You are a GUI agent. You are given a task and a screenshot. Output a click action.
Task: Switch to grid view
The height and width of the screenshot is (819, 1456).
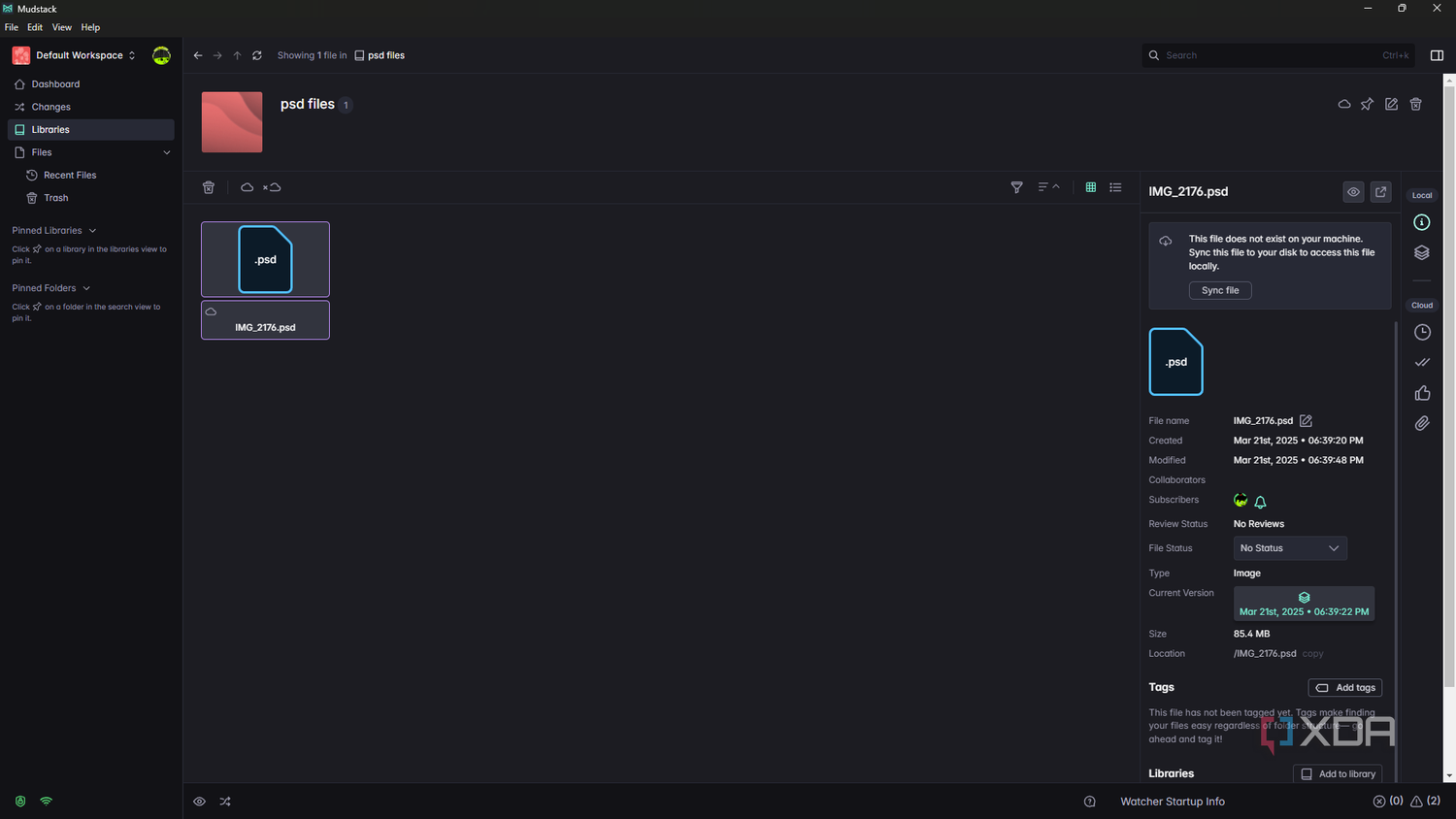[x=1091, y=187]
